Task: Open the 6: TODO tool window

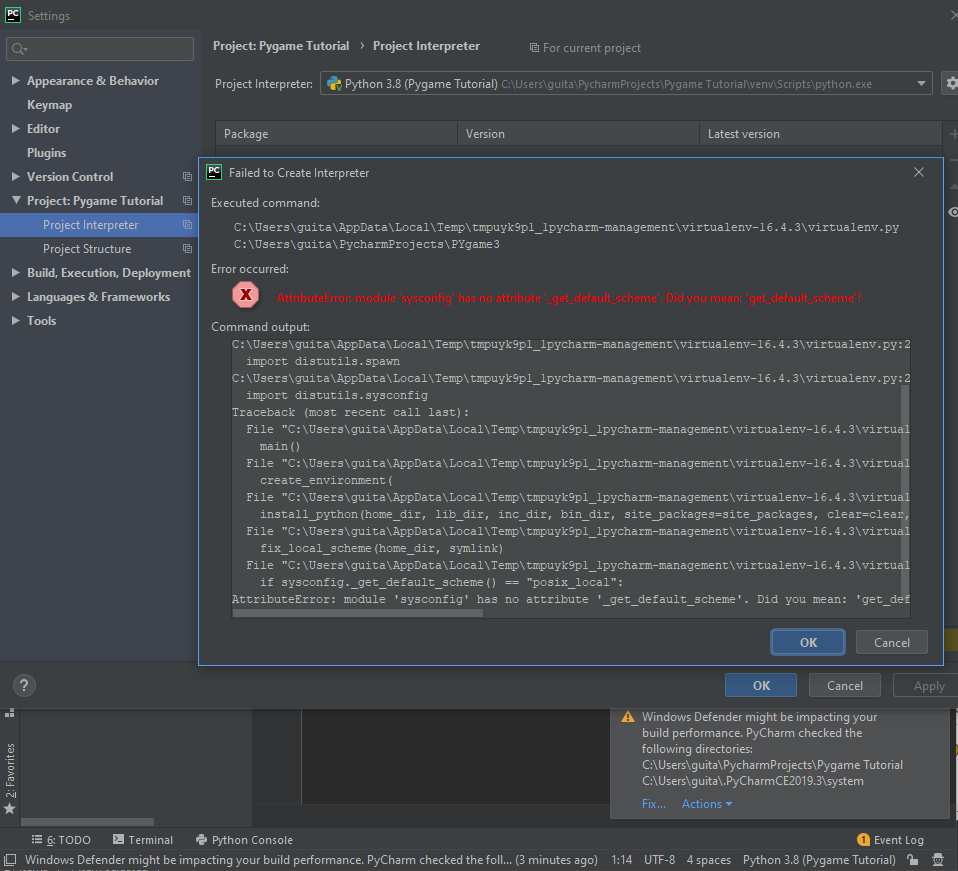Action: (60, 839)
